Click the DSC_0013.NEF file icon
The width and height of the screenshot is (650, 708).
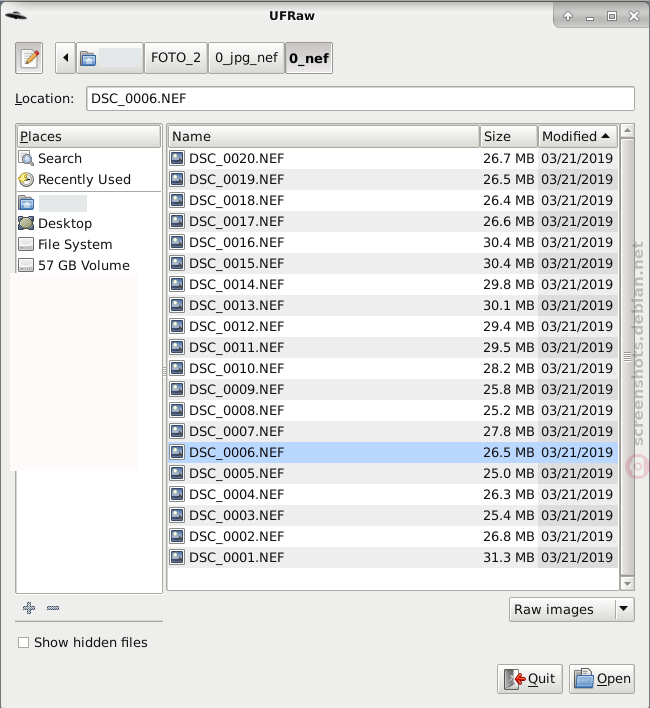(177, 305)
